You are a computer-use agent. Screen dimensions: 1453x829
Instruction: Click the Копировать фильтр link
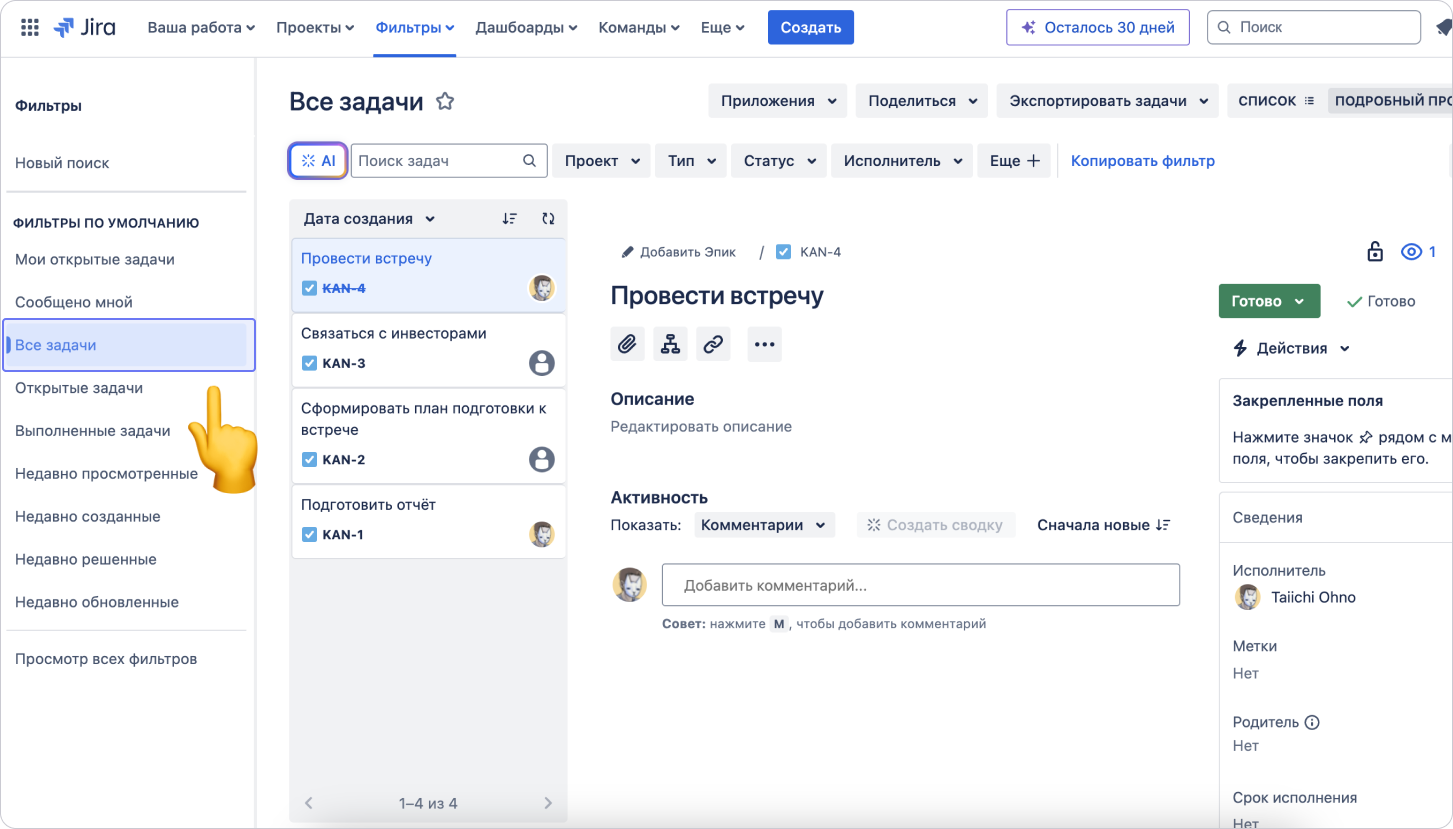click(1142, 161)
